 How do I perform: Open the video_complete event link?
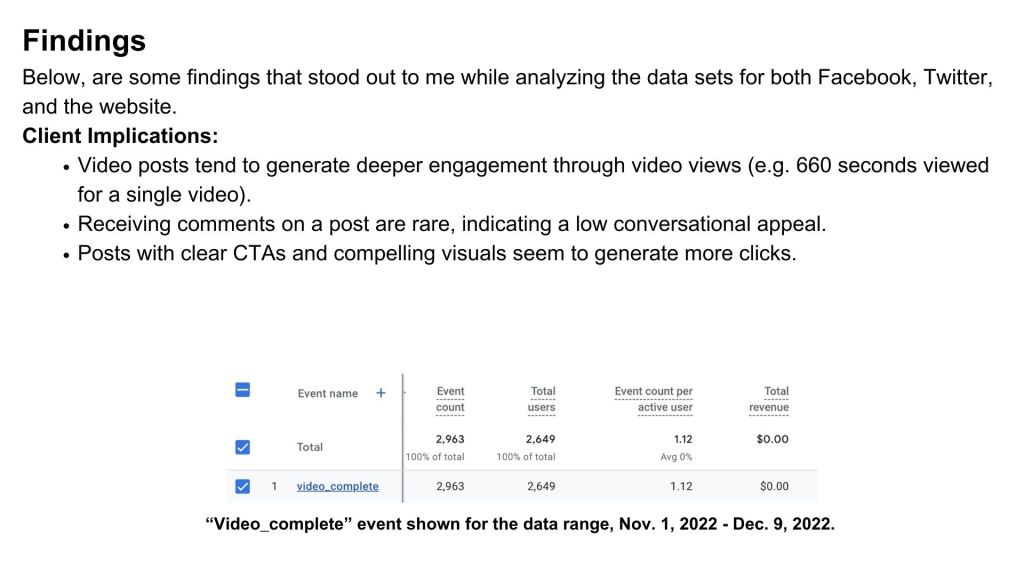coord(337,487)
